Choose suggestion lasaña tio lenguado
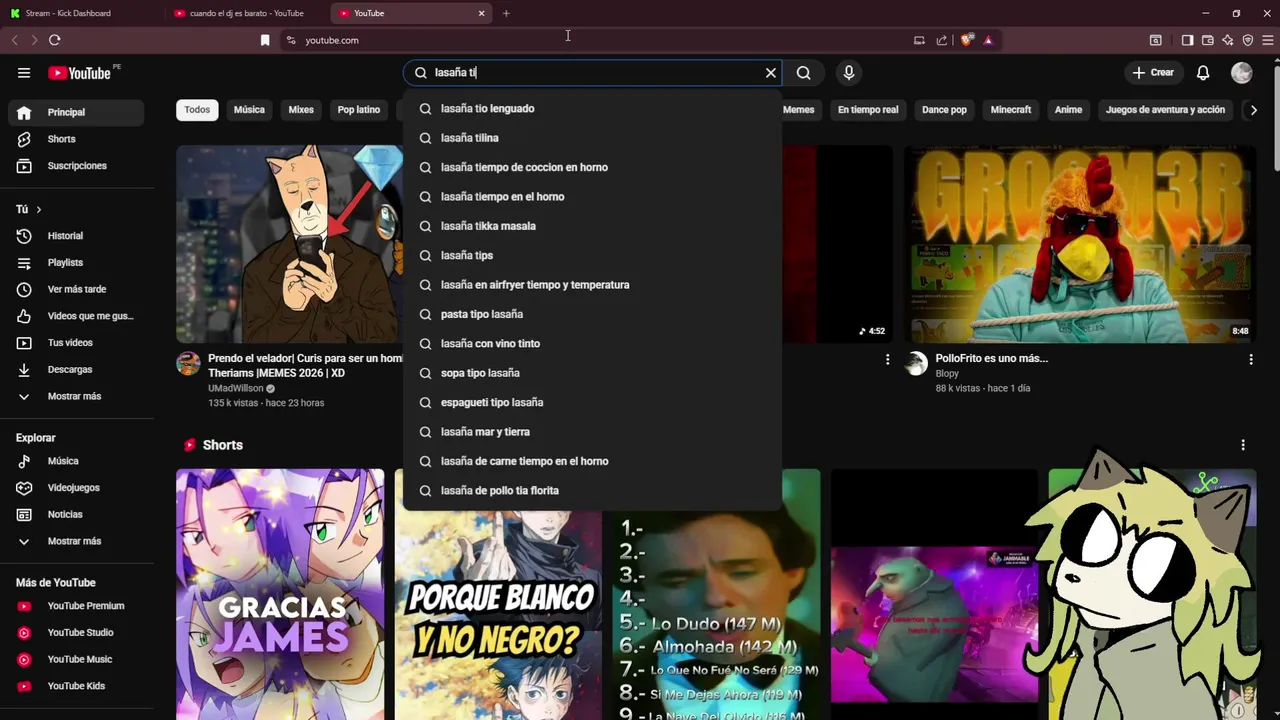The image size is (1280, 720). [592, 108]
